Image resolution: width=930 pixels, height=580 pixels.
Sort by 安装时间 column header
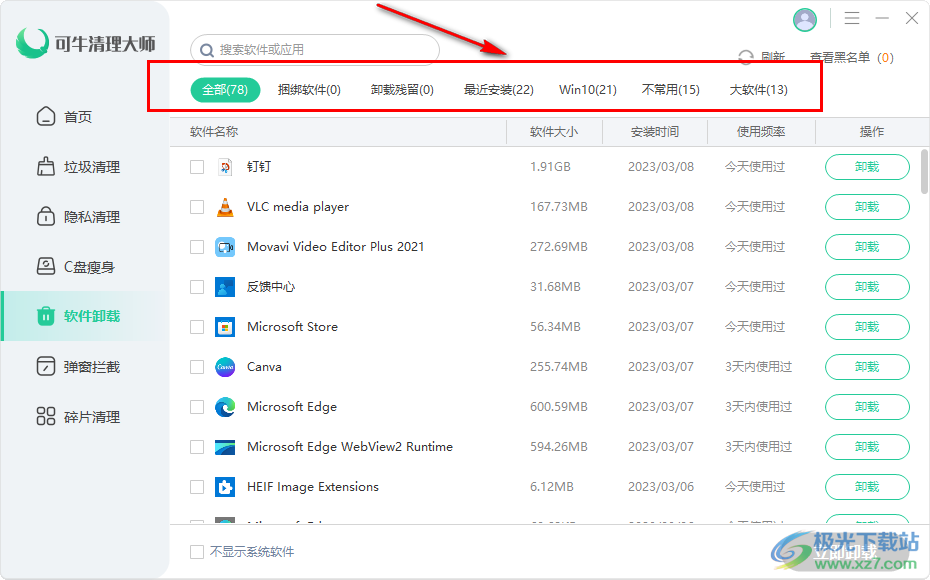(x=655, y=132)
